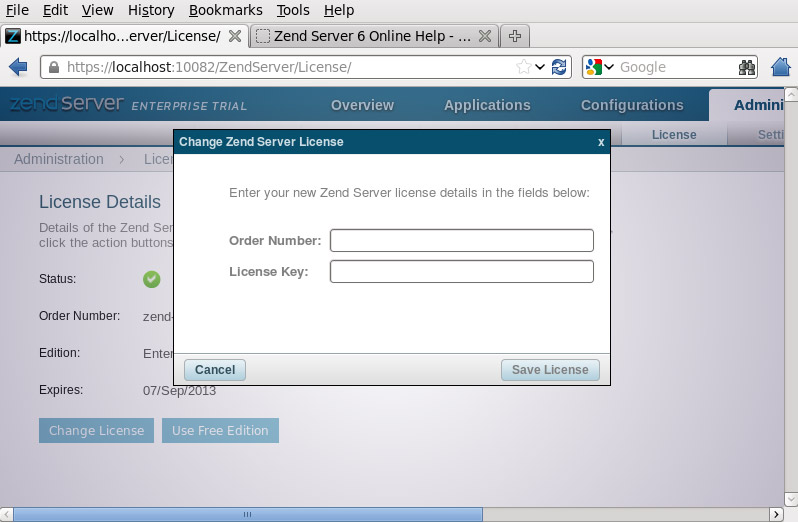Click the green status checkmark icon

tap(152, 279)
